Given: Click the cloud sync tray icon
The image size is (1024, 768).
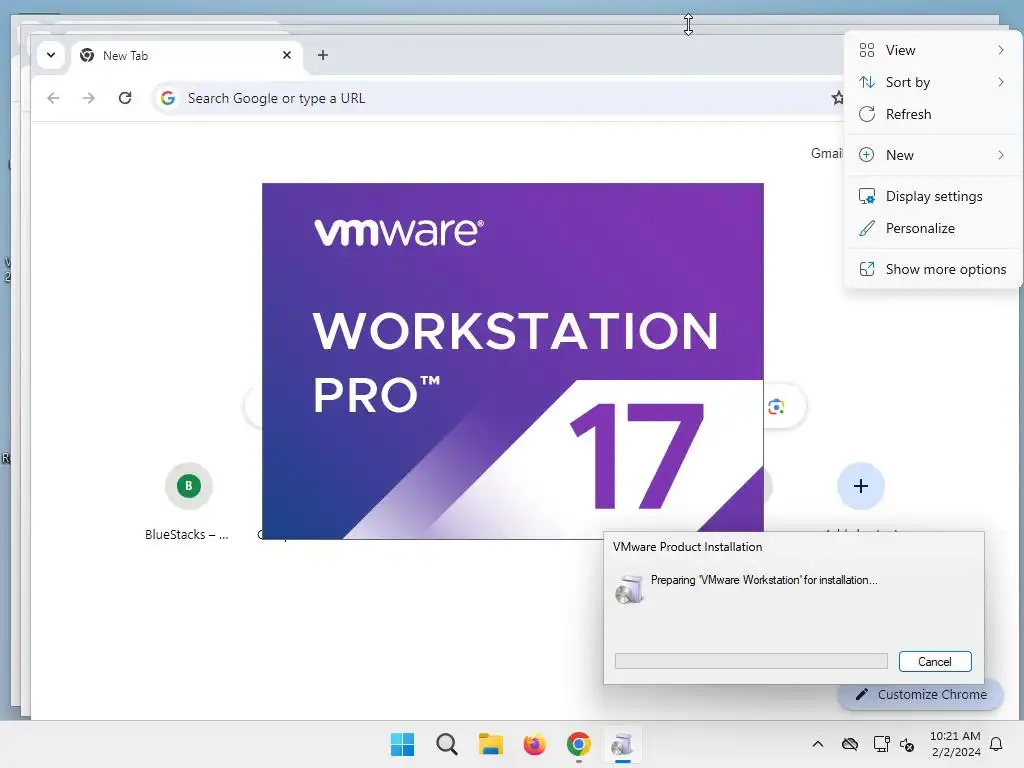Looking at the screenshot, I should (x=850, y=744).
